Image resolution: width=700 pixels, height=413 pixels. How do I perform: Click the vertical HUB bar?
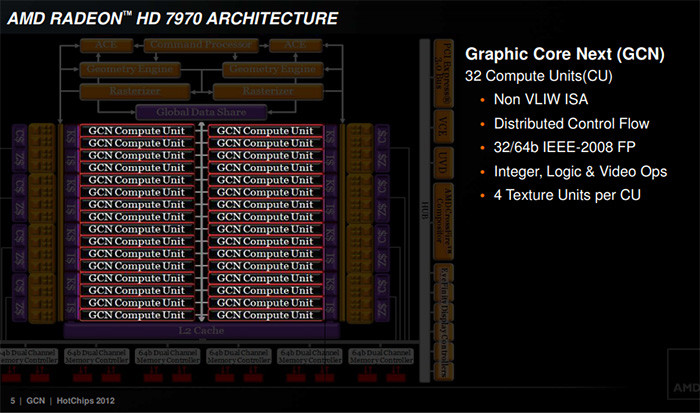click(425, 211)
